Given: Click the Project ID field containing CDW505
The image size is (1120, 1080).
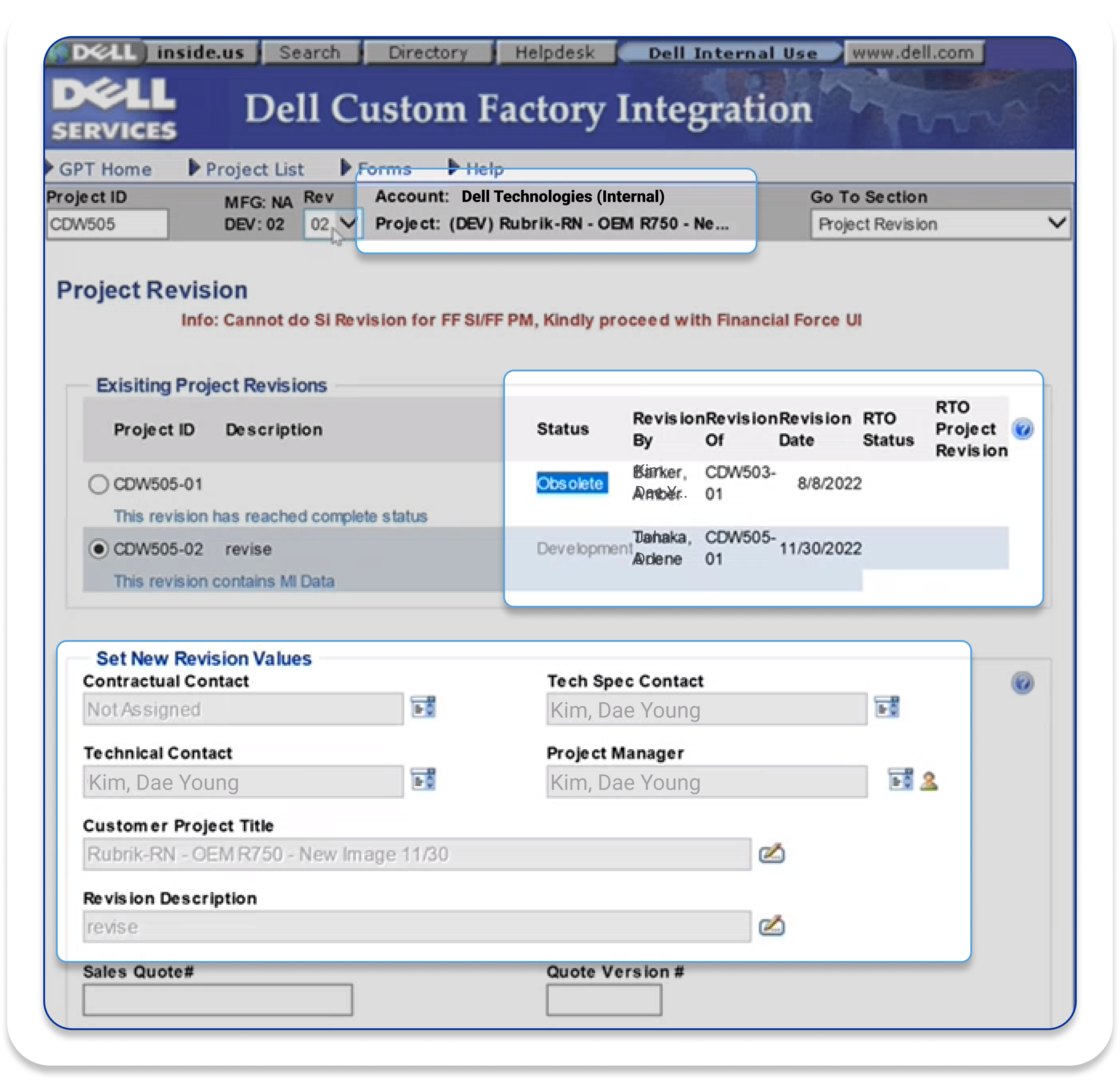Looking at the screenshot, I should coord(107,224).
